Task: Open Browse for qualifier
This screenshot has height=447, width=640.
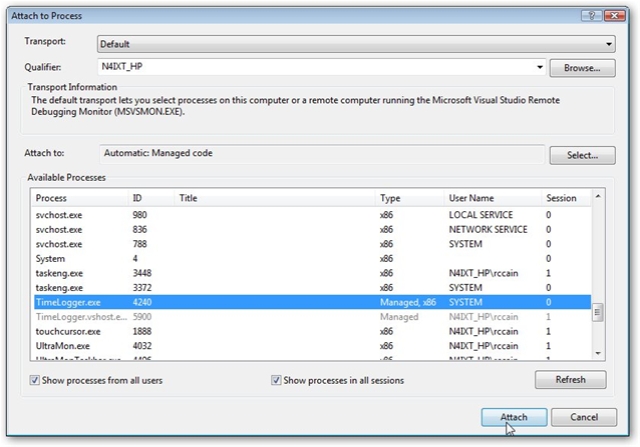Action: coord(581,68)
